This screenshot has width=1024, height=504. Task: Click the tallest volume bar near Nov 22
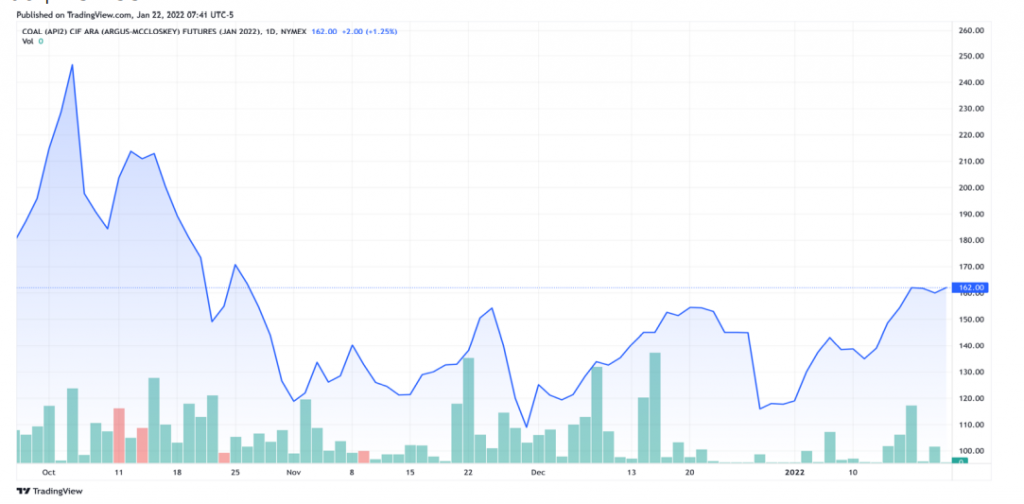pos(468,410)
